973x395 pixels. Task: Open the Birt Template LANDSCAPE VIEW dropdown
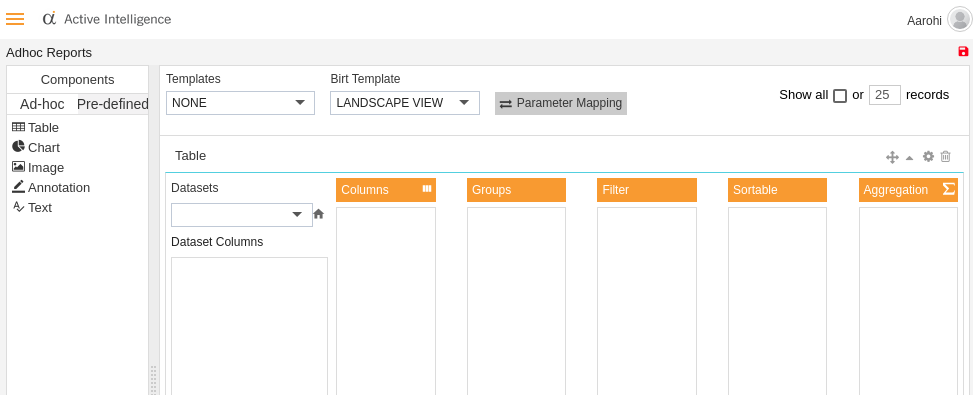[405, 103]
